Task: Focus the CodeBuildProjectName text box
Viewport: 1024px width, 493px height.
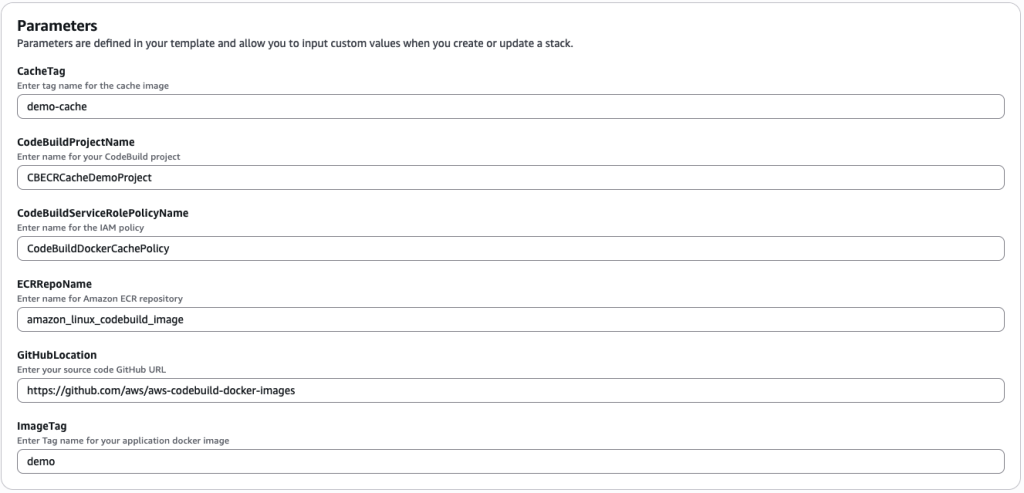Action: tap(510, 177)
